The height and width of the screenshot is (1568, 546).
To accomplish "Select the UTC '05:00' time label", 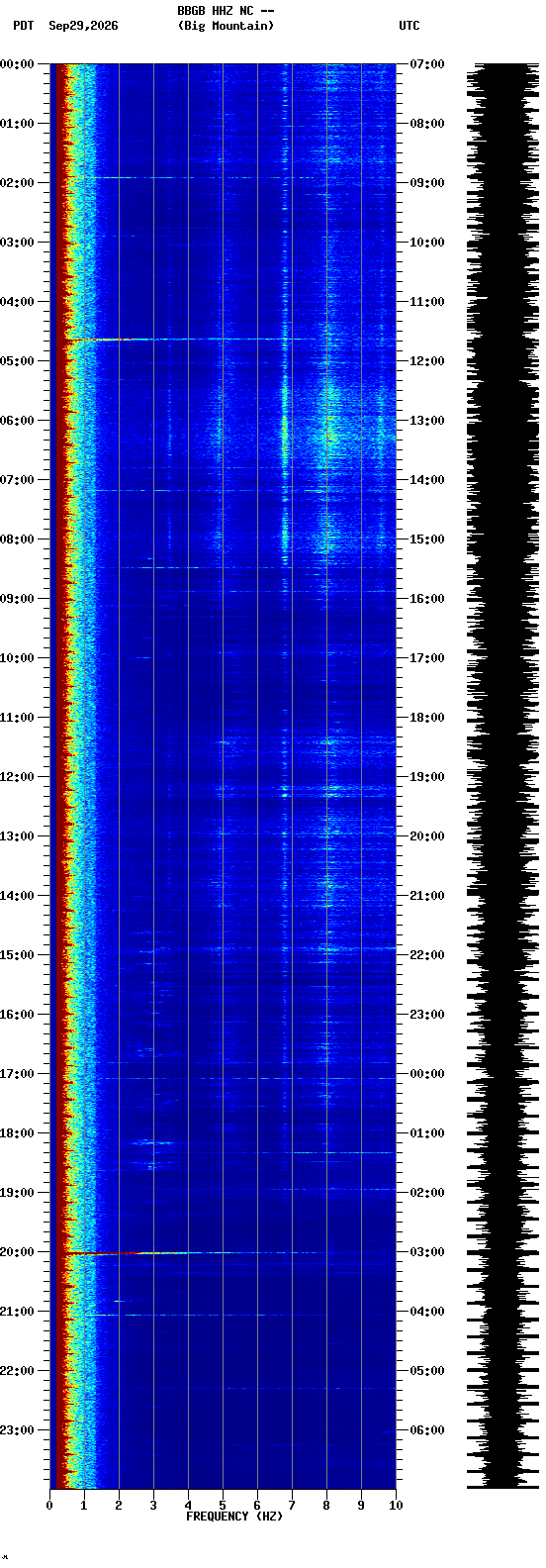I will (x=426, y=1371).
